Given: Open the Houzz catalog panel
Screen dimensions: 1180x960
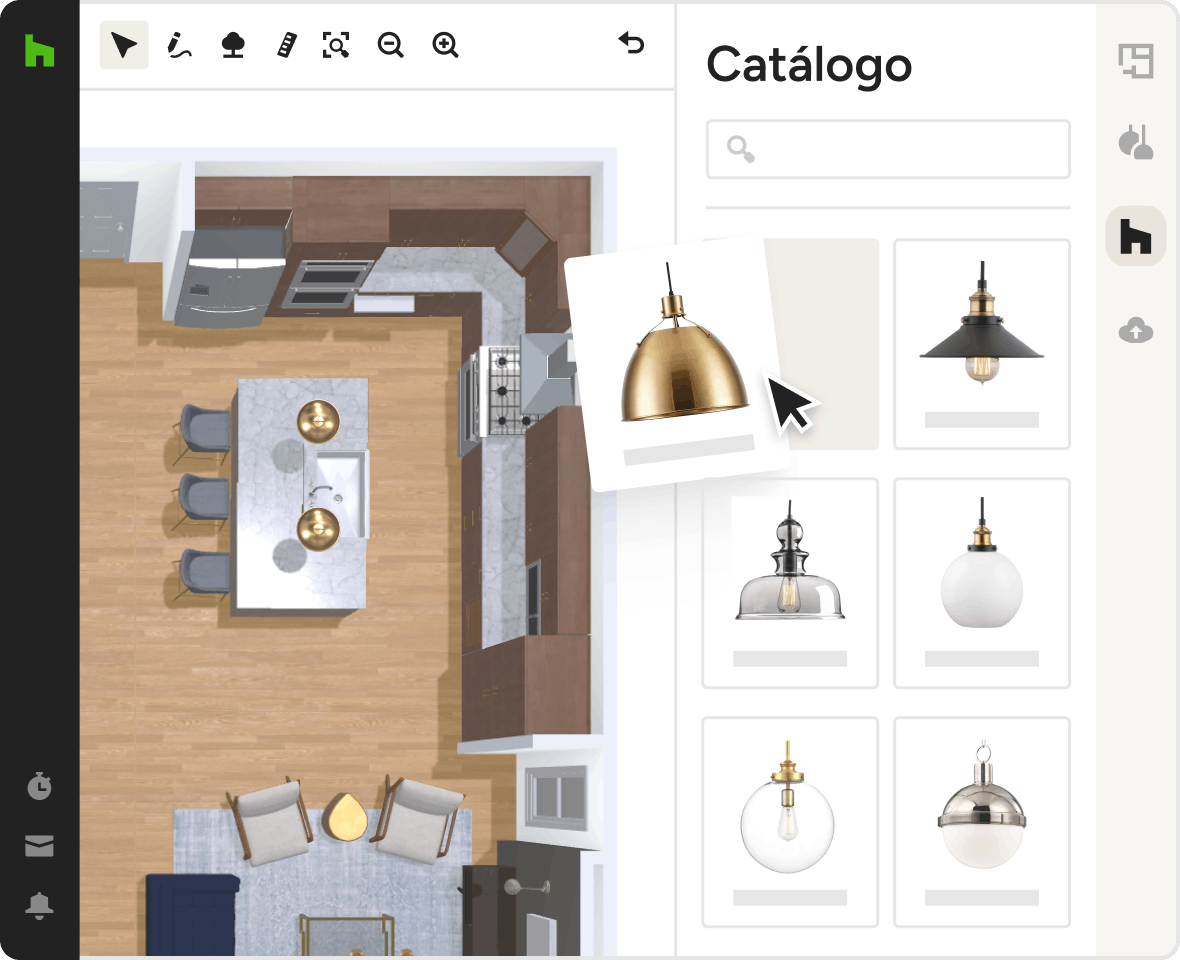Looking at the screenshot, I should click(x=1136, y=236).
